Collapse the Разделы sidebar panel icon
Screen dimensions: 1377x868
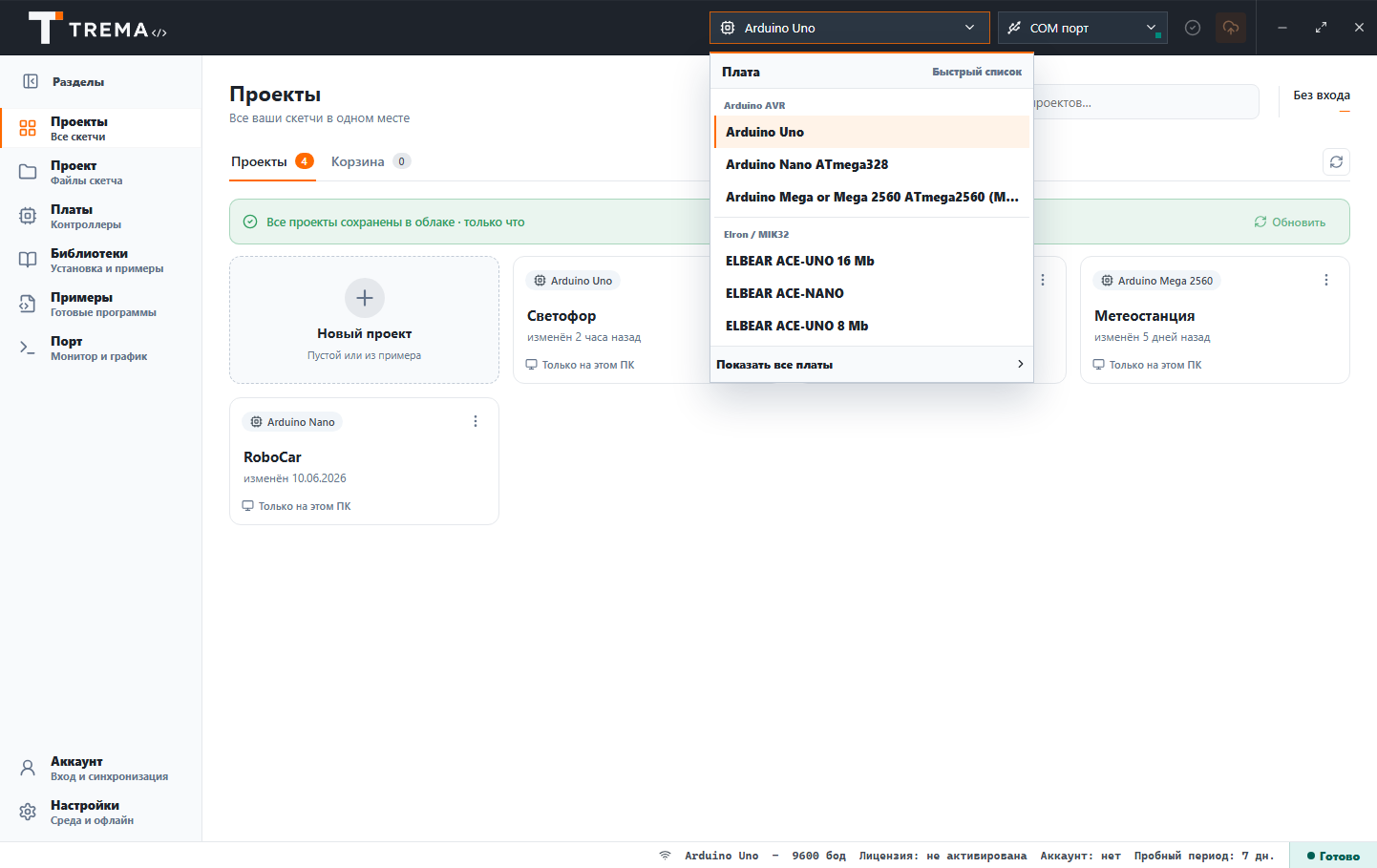[x=31, y=82]
